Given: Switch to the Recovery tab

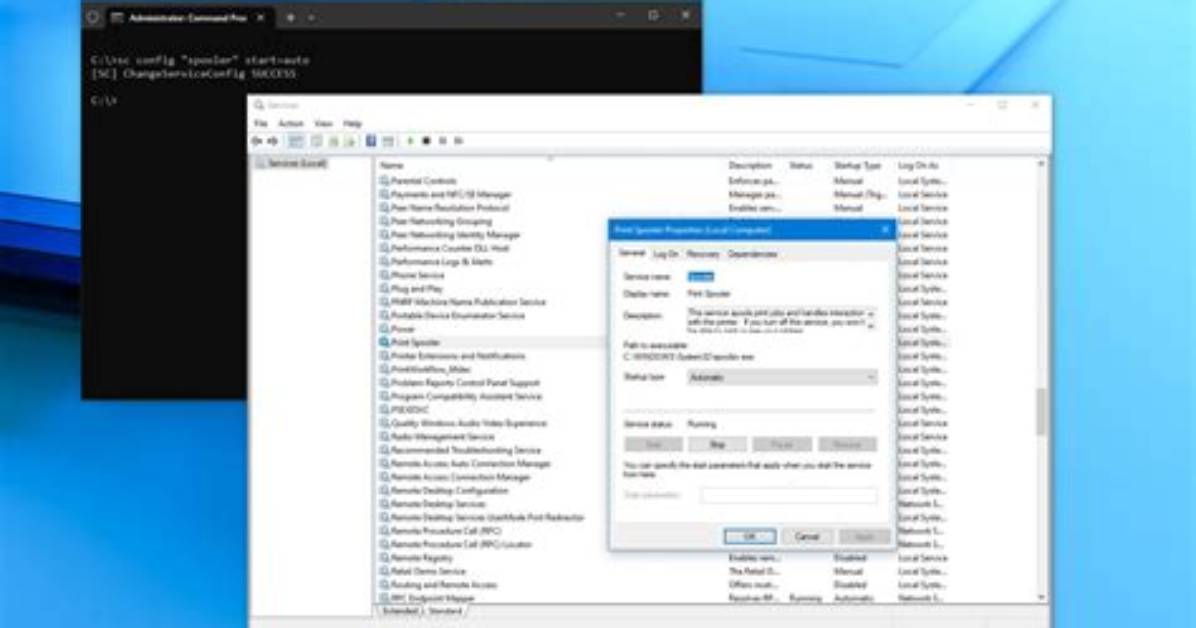Looking at the screenshot, I should pyautogui.click(x=703, y=254).
